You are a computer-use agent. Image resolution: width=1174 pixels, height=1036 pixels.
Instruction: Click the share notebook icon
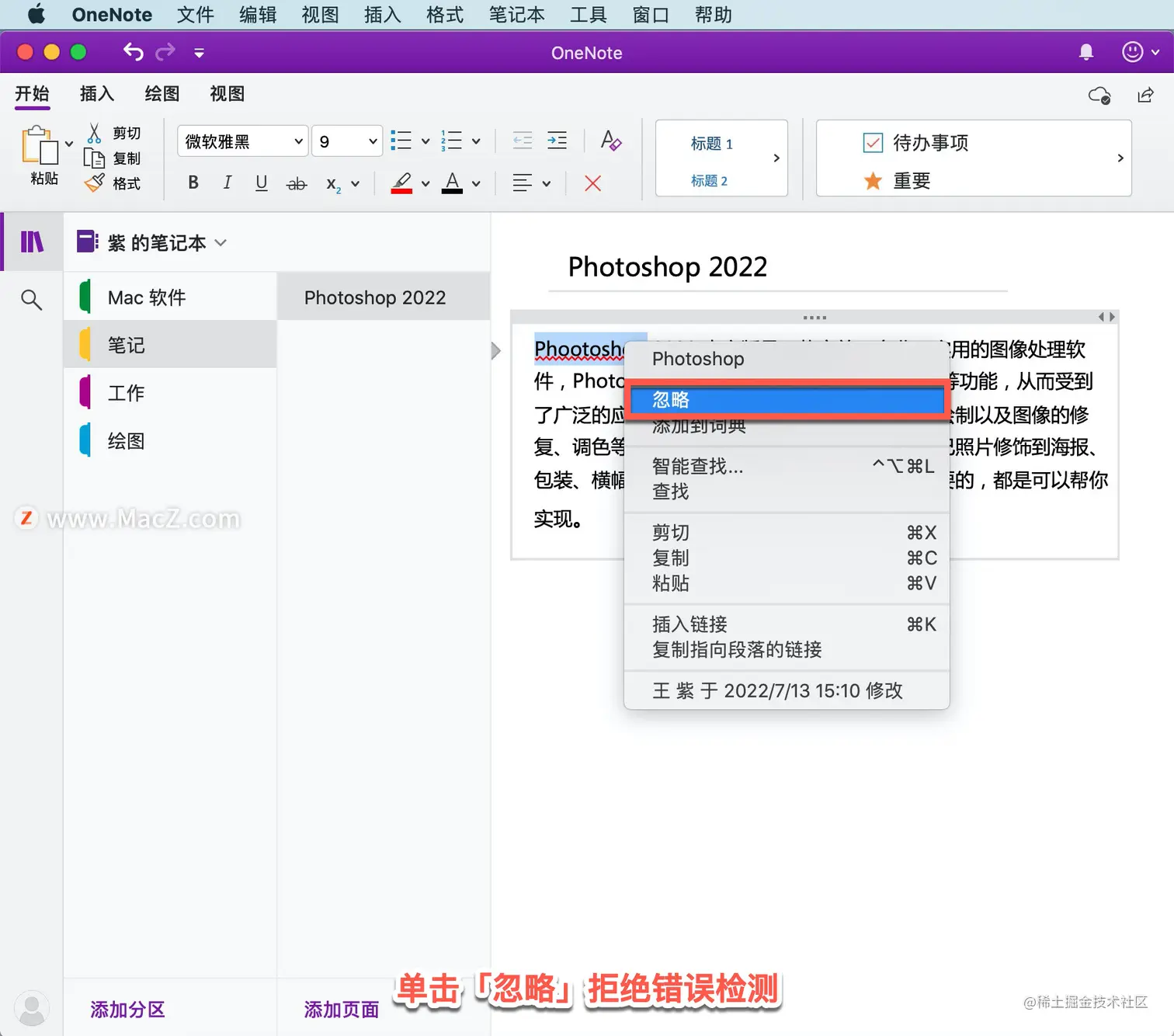1145,95
